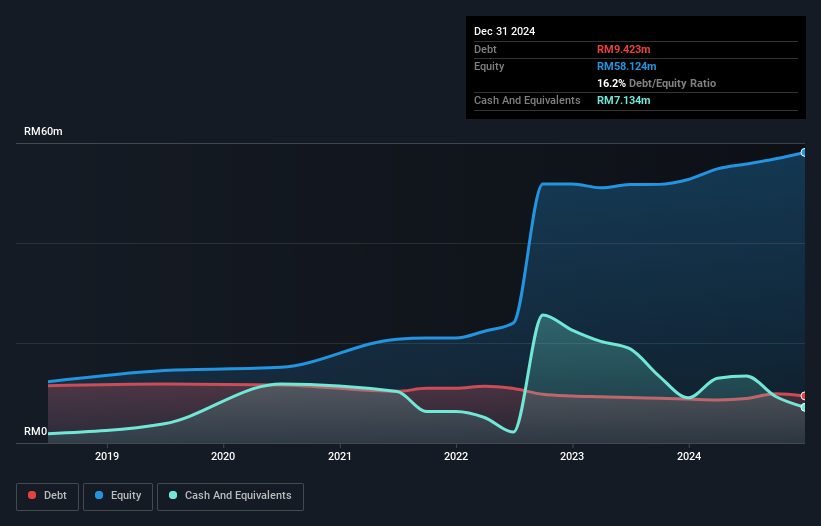The width and height of the screenshot is (821, 526).
Task: Click Cash And Equivalents label in tooltip
Action: (x=527, y=100)
